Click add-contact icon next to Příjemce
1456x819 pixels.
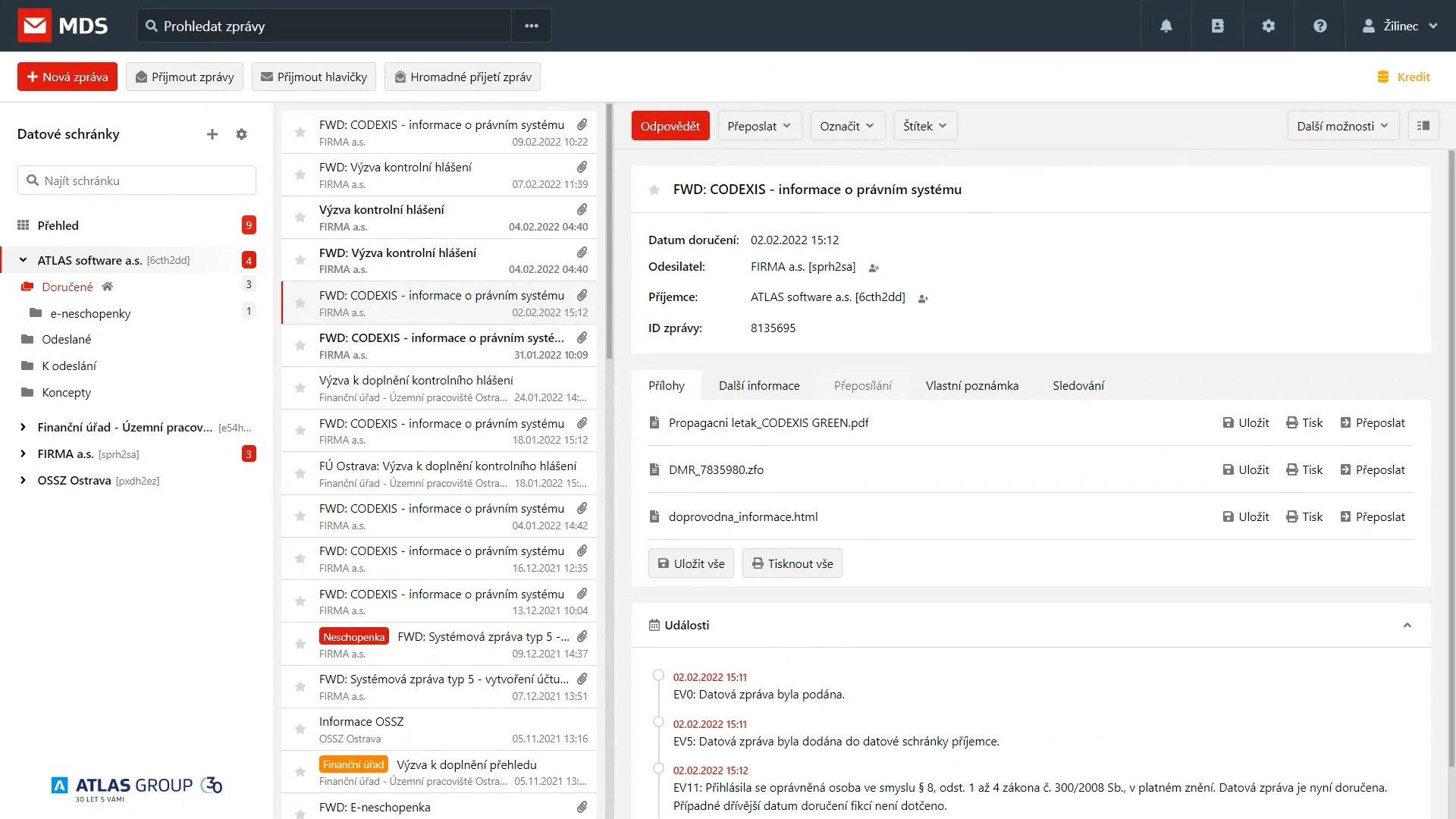pos(923,298)
